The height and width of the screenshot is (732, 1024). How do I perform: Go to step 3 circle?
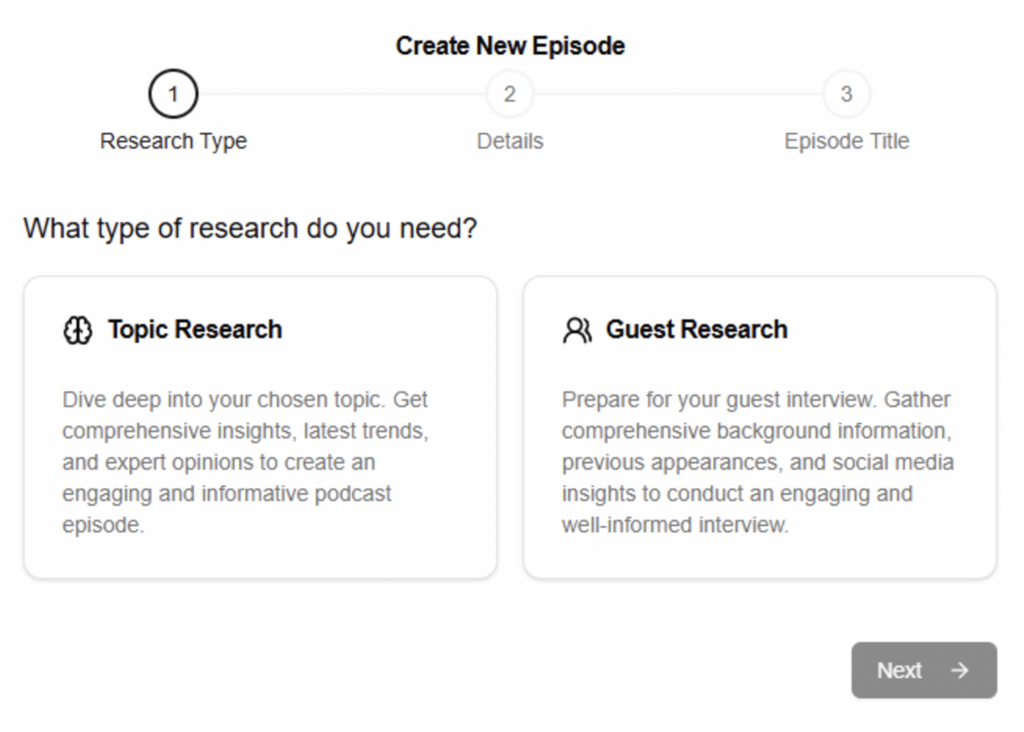pos(846,94)
